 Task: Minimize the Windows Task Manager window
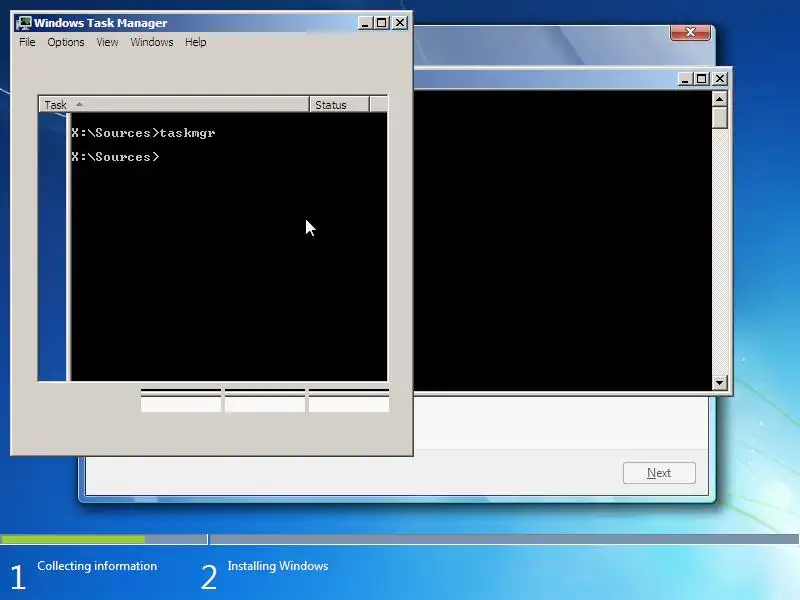[x=364, y=23]
